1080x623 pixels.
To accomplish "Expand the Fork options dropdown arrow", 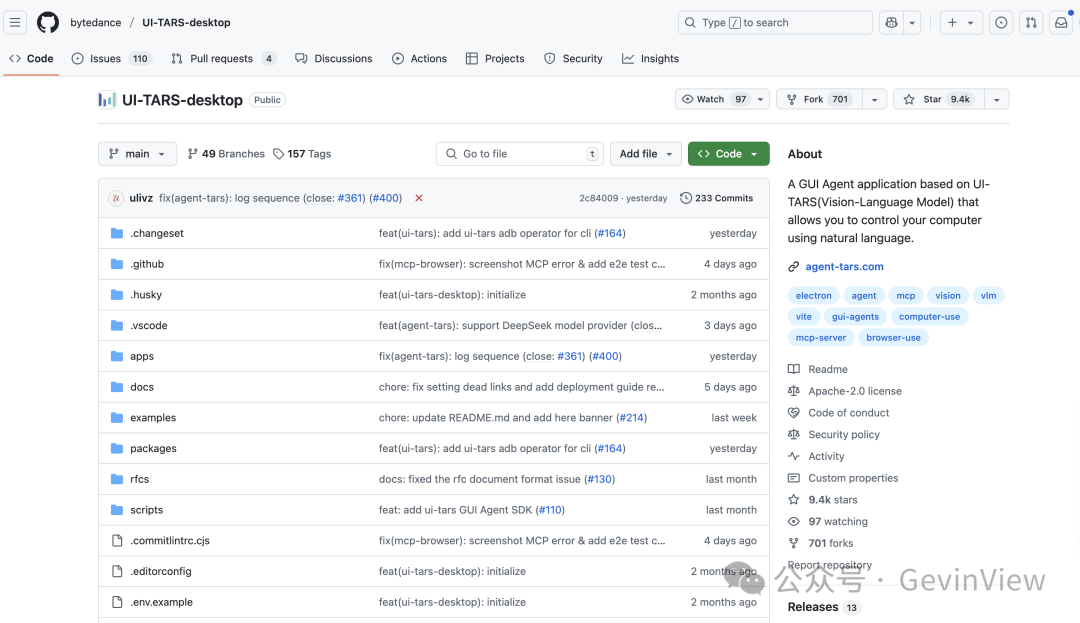I will point(875,99).
